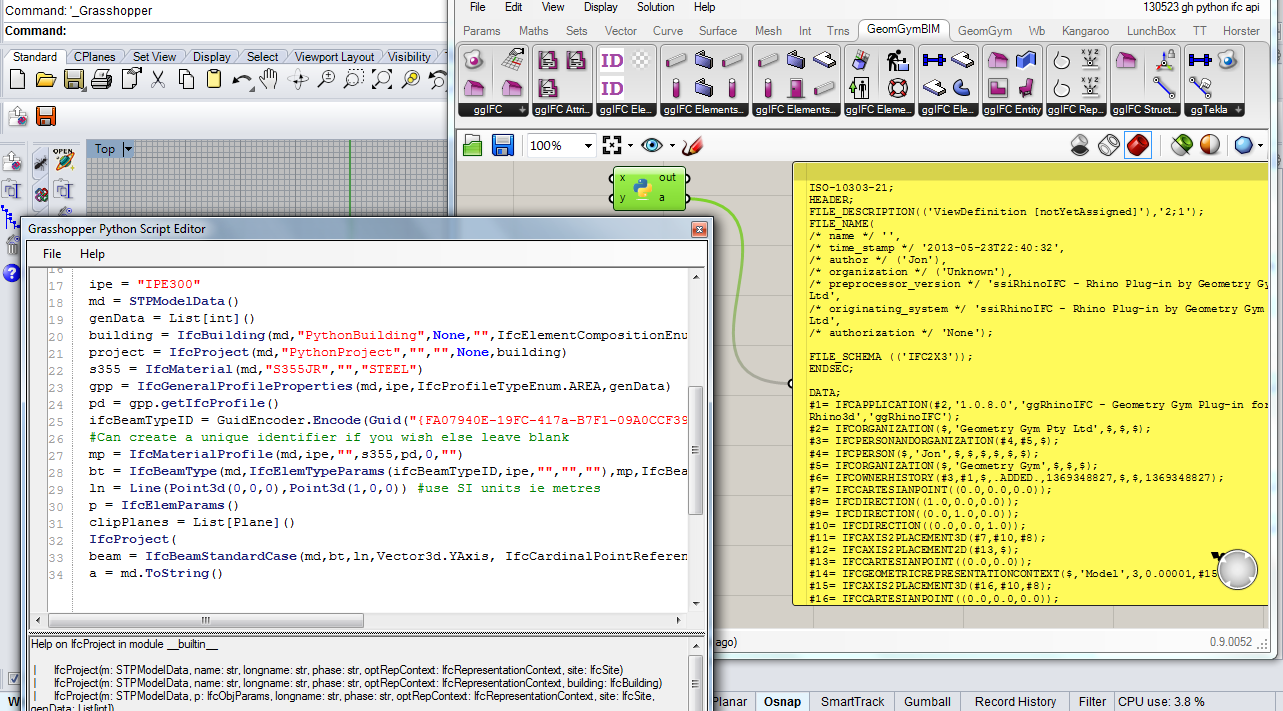
Task: Select the Pan hand tool
Action: [270, 79]
